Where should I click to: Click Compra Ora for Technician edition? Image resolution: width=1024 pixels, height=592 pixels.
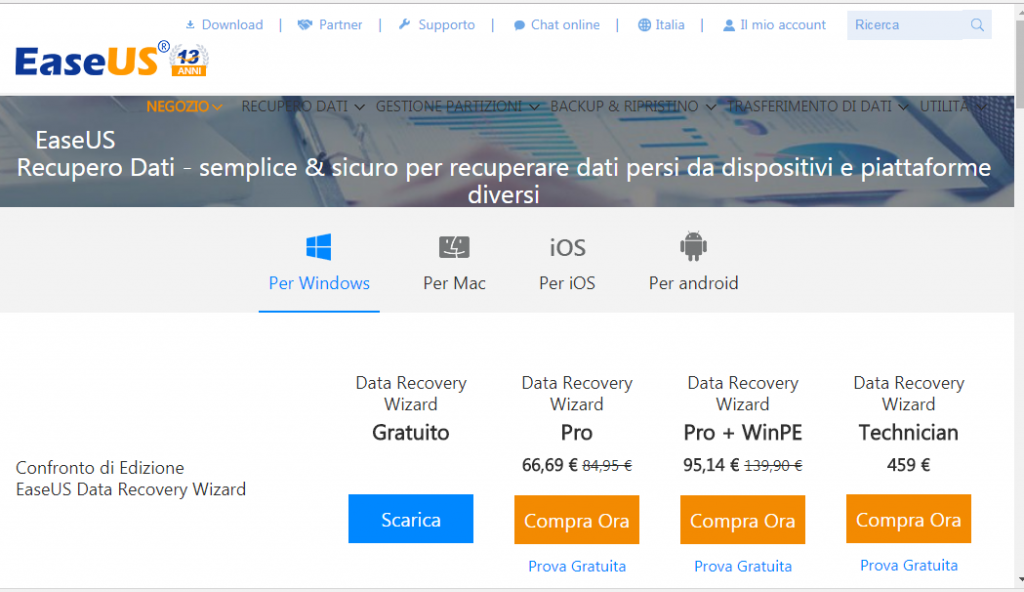(908, 519)
